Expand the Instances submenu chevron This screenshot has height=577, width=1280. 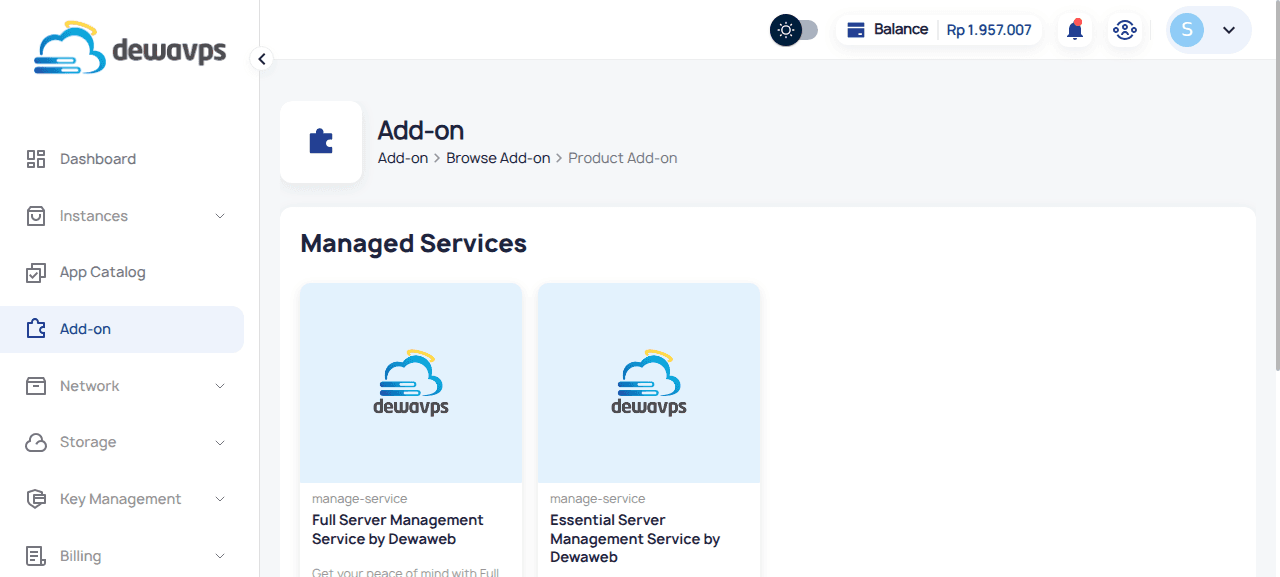220,215
